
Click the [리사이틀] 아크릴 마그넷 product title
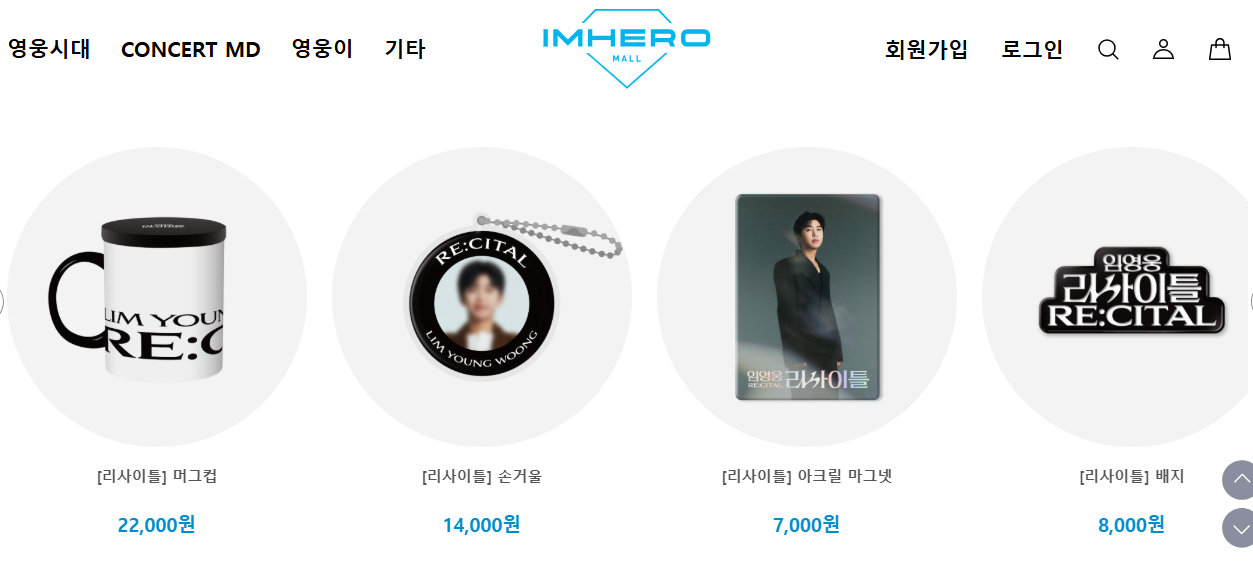tap(807, 476)
